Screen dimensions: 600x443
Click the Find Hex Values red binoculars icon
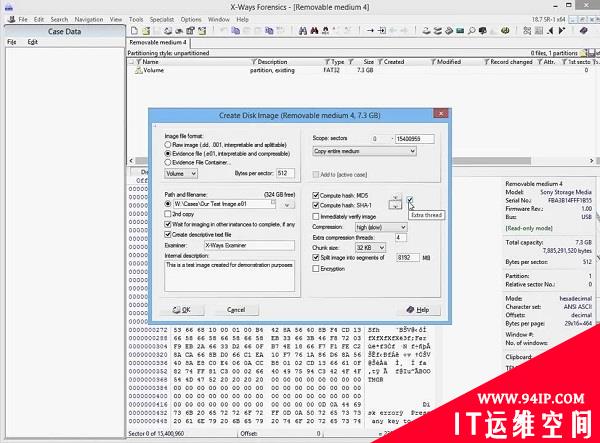coord(314,31)
